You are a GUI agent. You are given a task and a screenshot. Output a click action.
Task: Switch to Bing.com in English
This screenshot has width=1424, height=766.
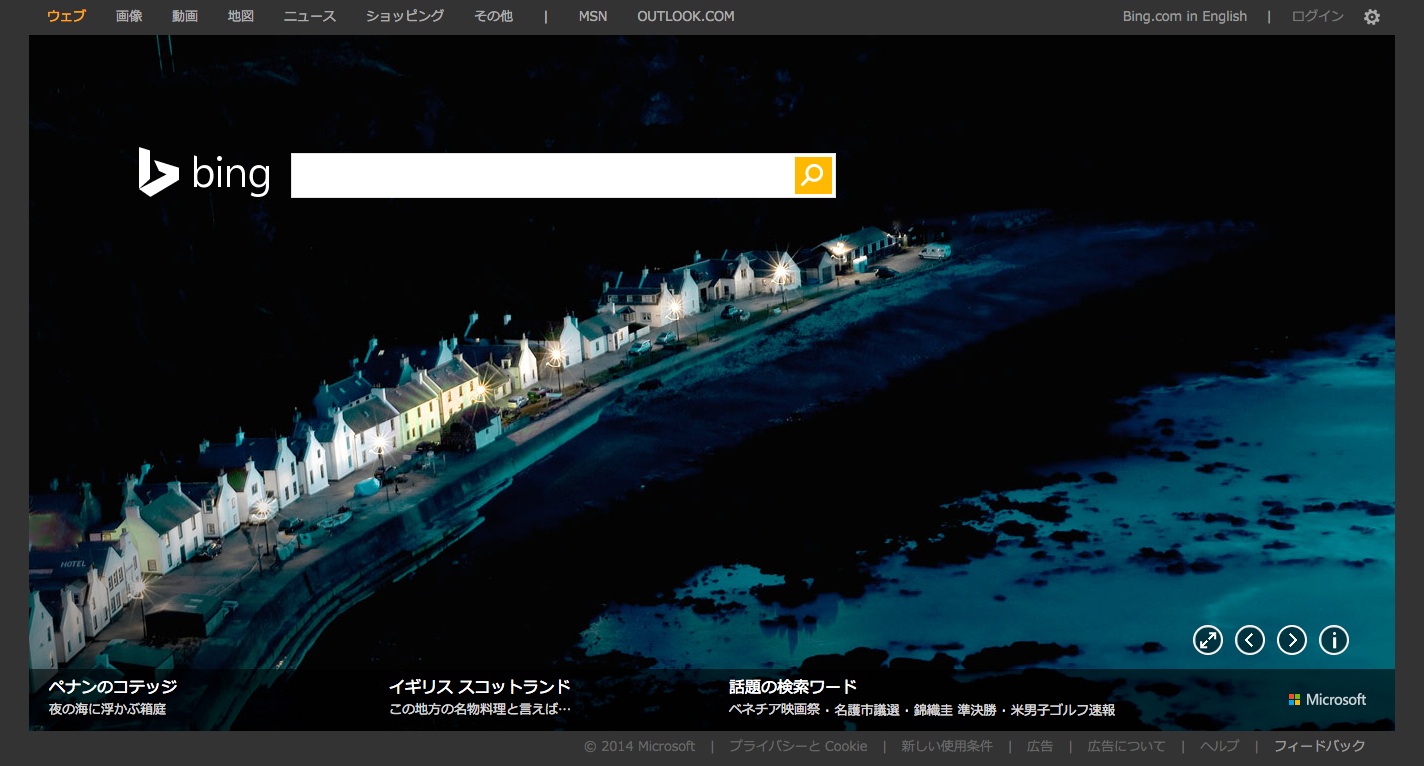coord(1184,16)
